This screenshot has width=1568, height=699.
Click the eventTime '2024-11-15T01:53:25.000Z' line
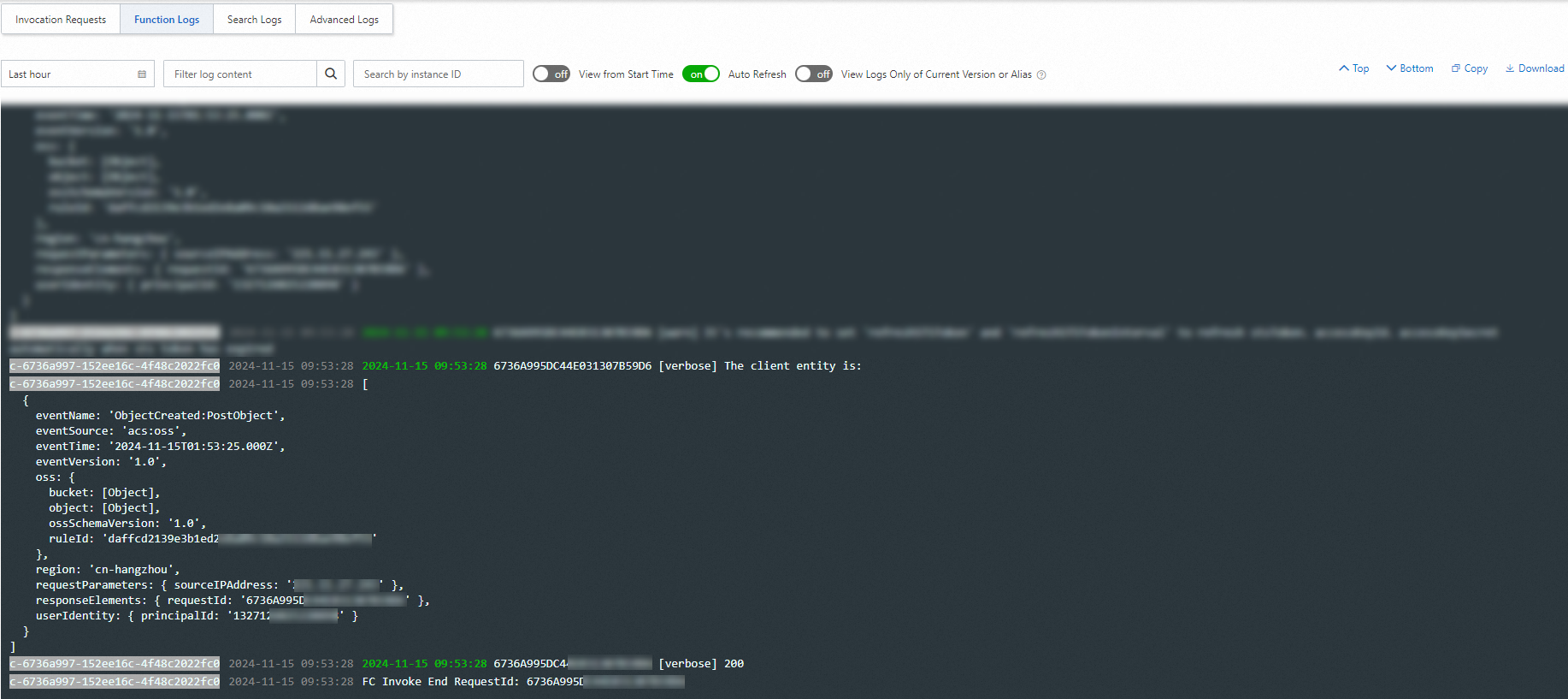tap(160, 447)
